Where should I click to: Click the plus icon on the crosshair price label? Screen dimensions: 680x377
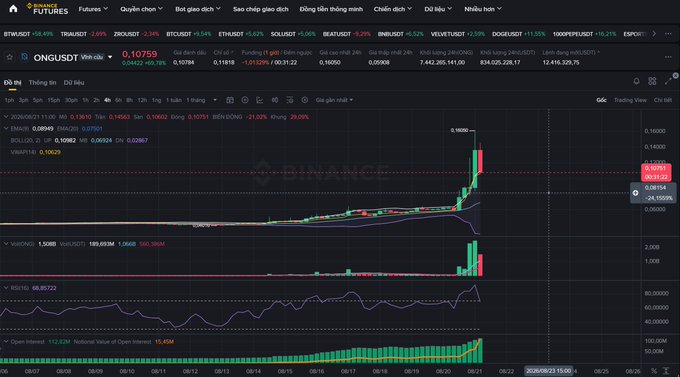pyautogui.click(x=635, y=193)
